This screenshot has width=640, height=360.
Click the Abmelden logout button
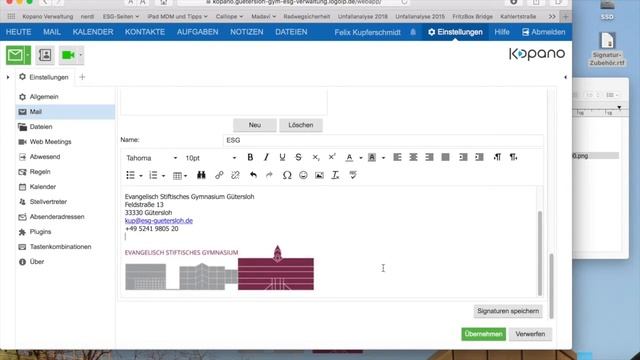(544, 32)
